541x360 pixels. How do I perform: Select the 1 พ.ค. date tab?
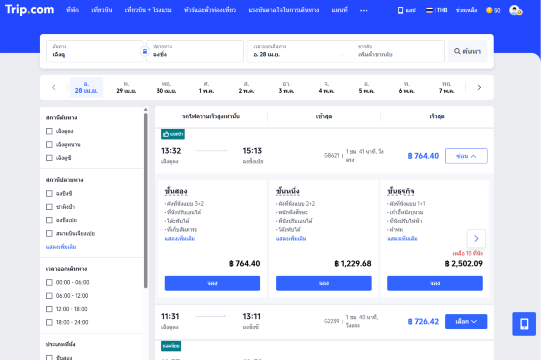(x=206, y=87)
